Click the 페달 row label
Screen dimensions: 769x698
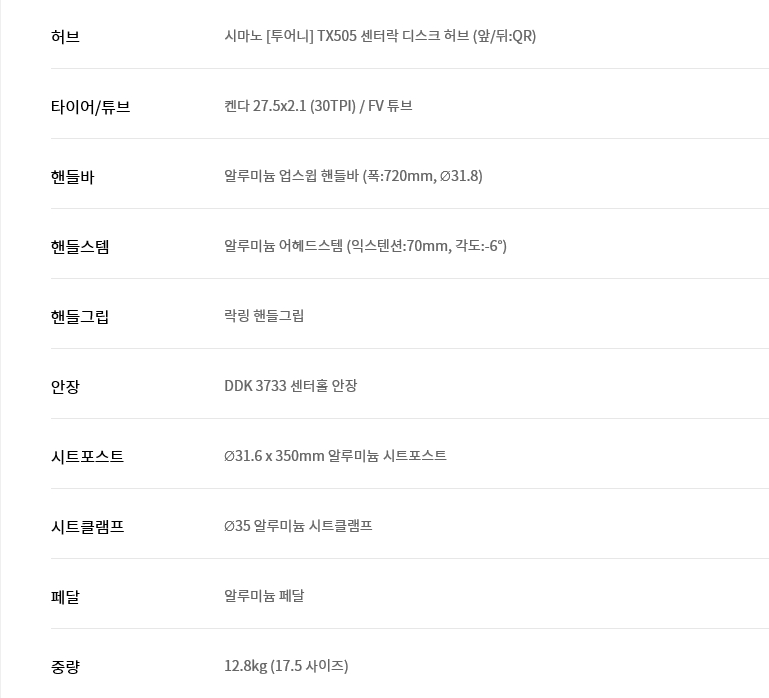pyautogui.click(x=65, y=597)
